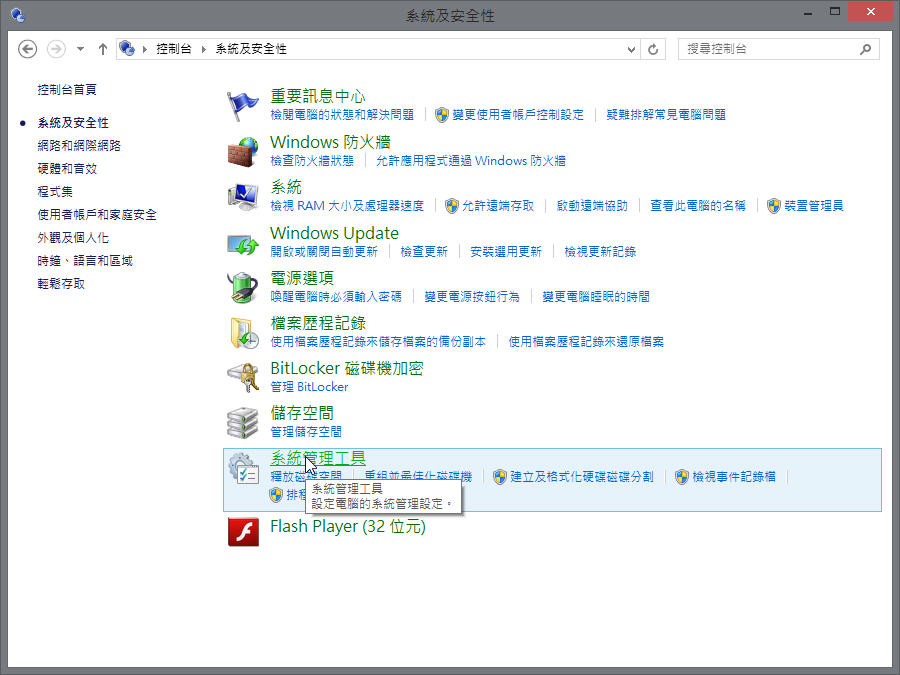Select 控制台 in the breadcrumb path
This screenshot has height=675, width=900.
coord(174,49)
